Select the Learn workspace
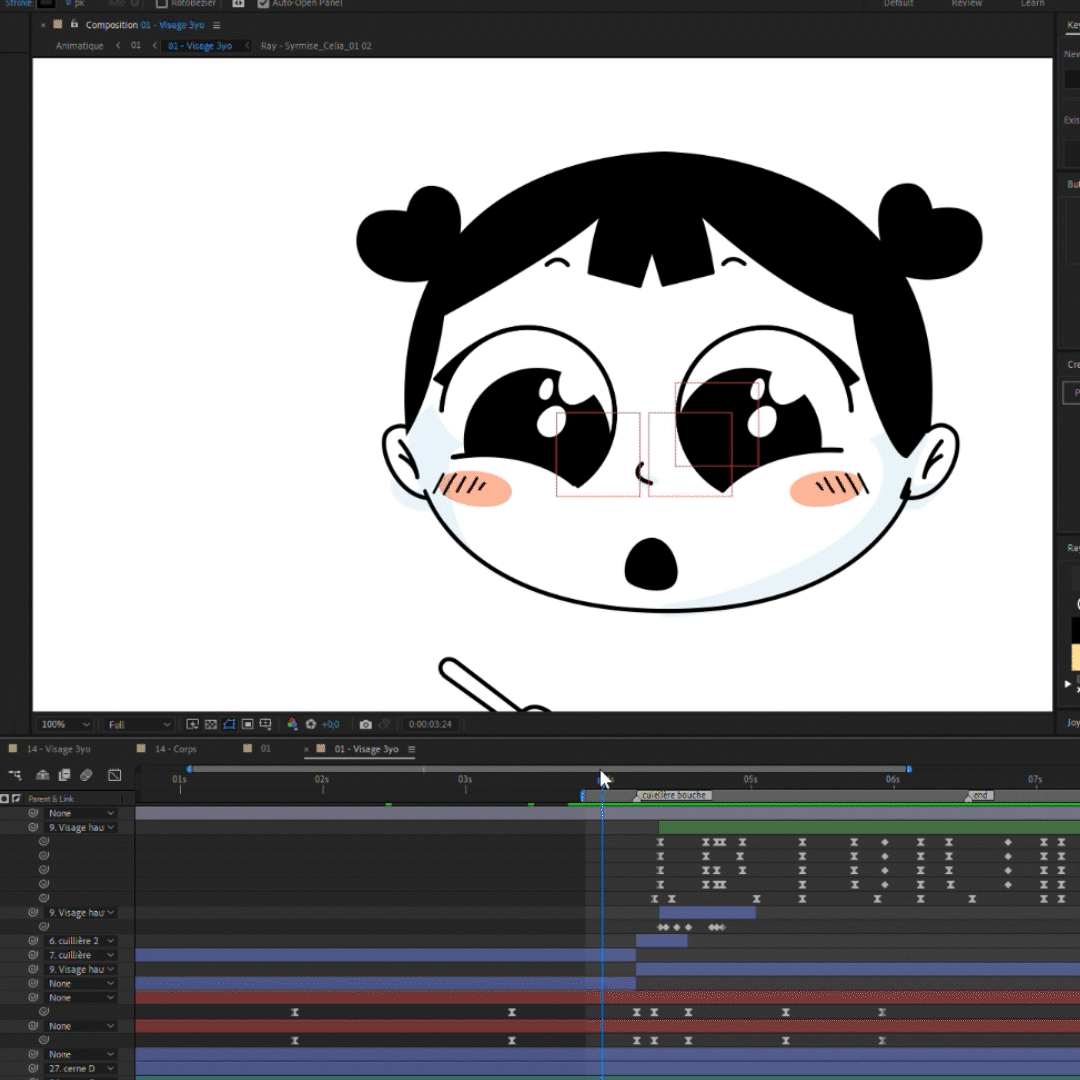The height and width of the screenshot is (1080, 1080). click(1032, 3)
